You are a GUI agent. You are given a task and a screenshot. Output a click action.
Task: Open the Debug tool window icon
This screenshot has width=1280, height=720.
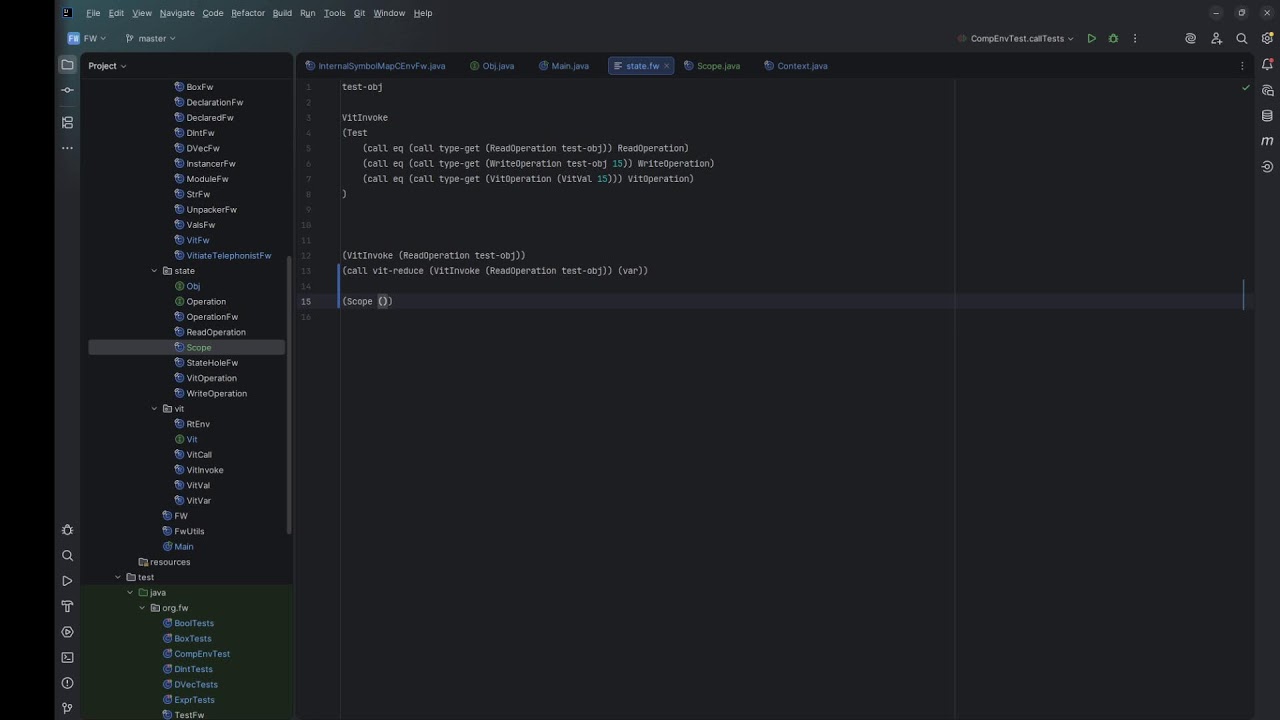[x=67, y=530]
